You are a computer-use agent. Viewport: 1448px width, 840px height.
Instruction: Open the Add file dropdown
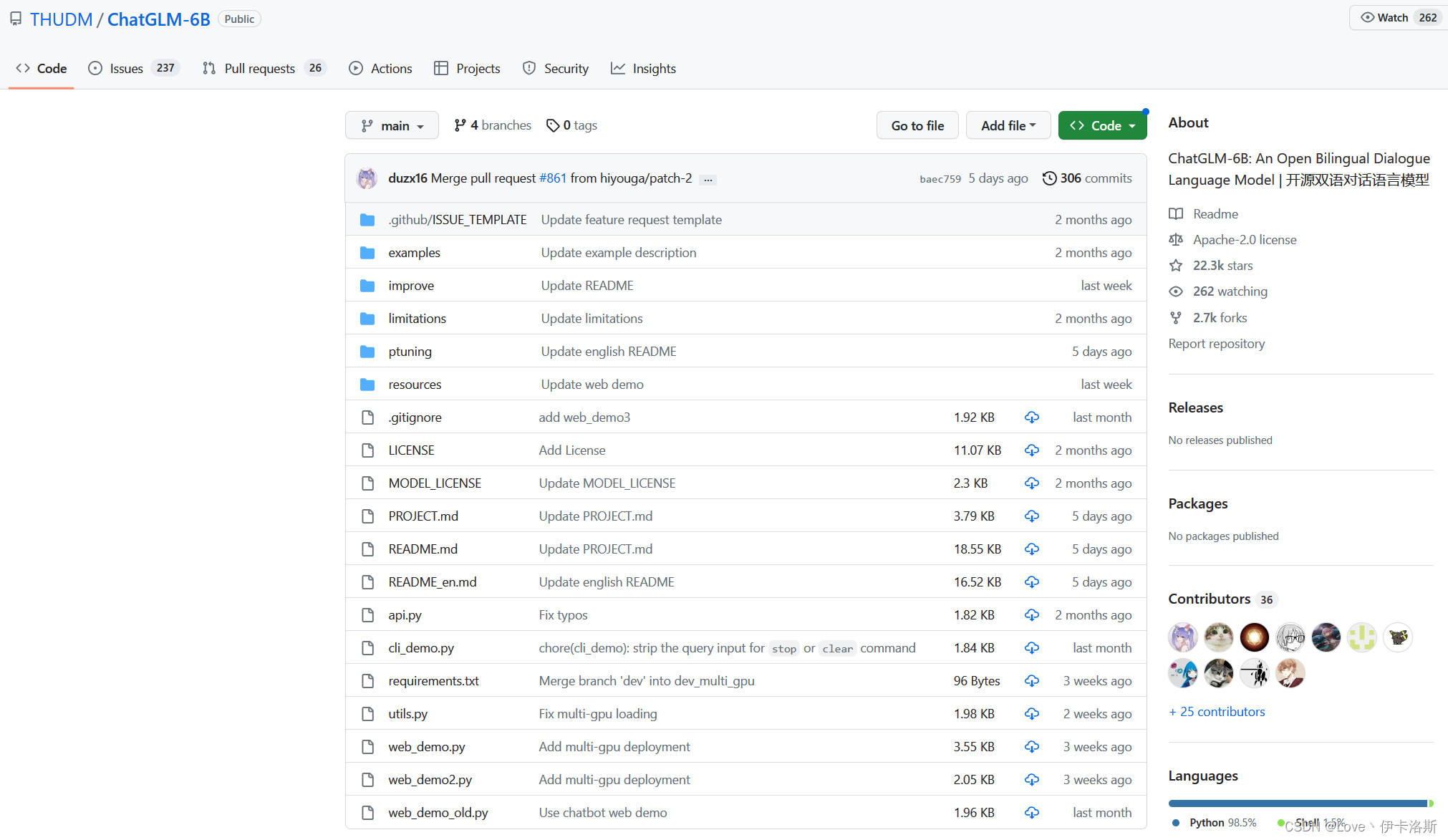[x=1008, y=125]
